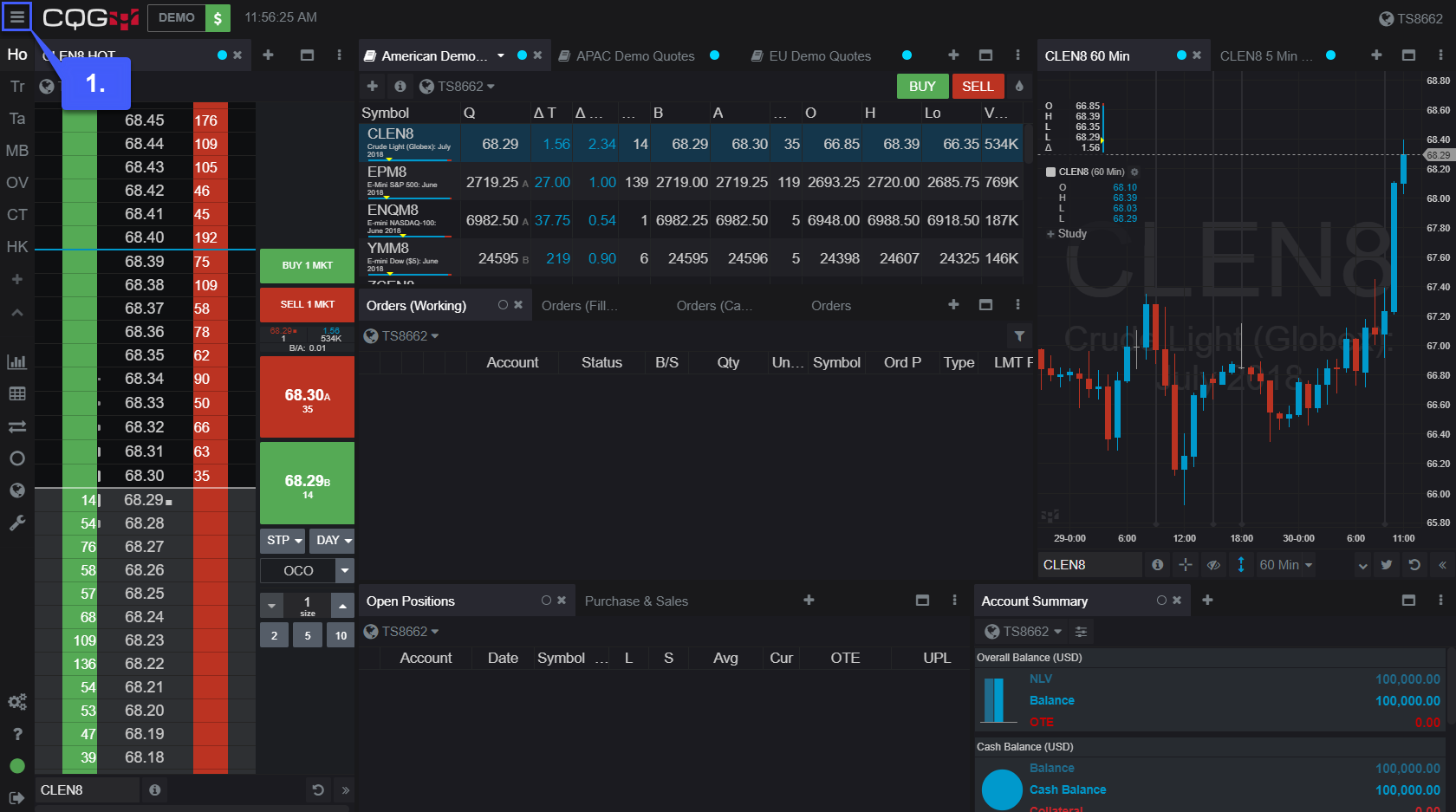The image size is (1456, 812).
Task: Open the STP order type dropdown
Action: click(283, 540)
